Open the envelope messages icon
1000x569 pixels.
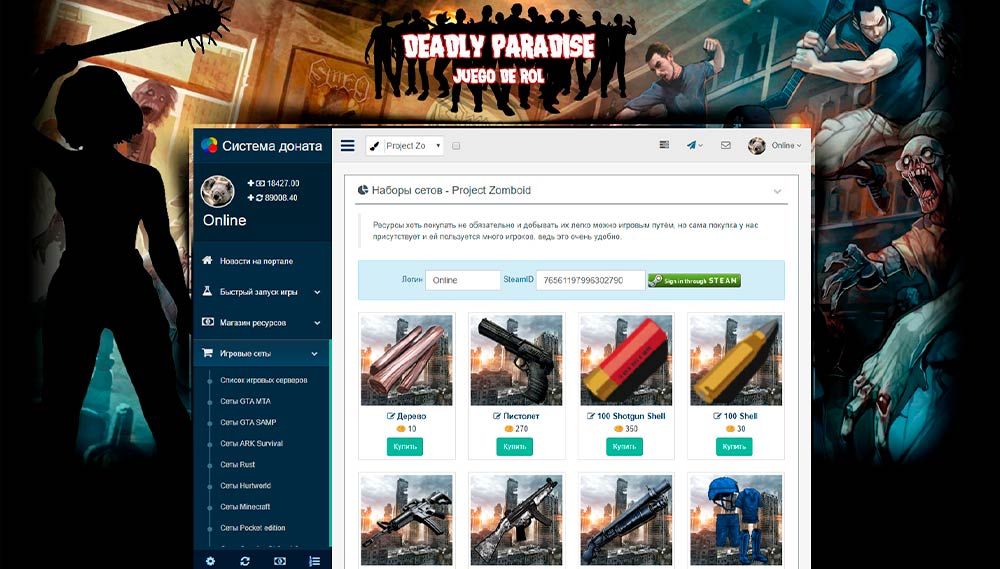[x=726, y=145]
